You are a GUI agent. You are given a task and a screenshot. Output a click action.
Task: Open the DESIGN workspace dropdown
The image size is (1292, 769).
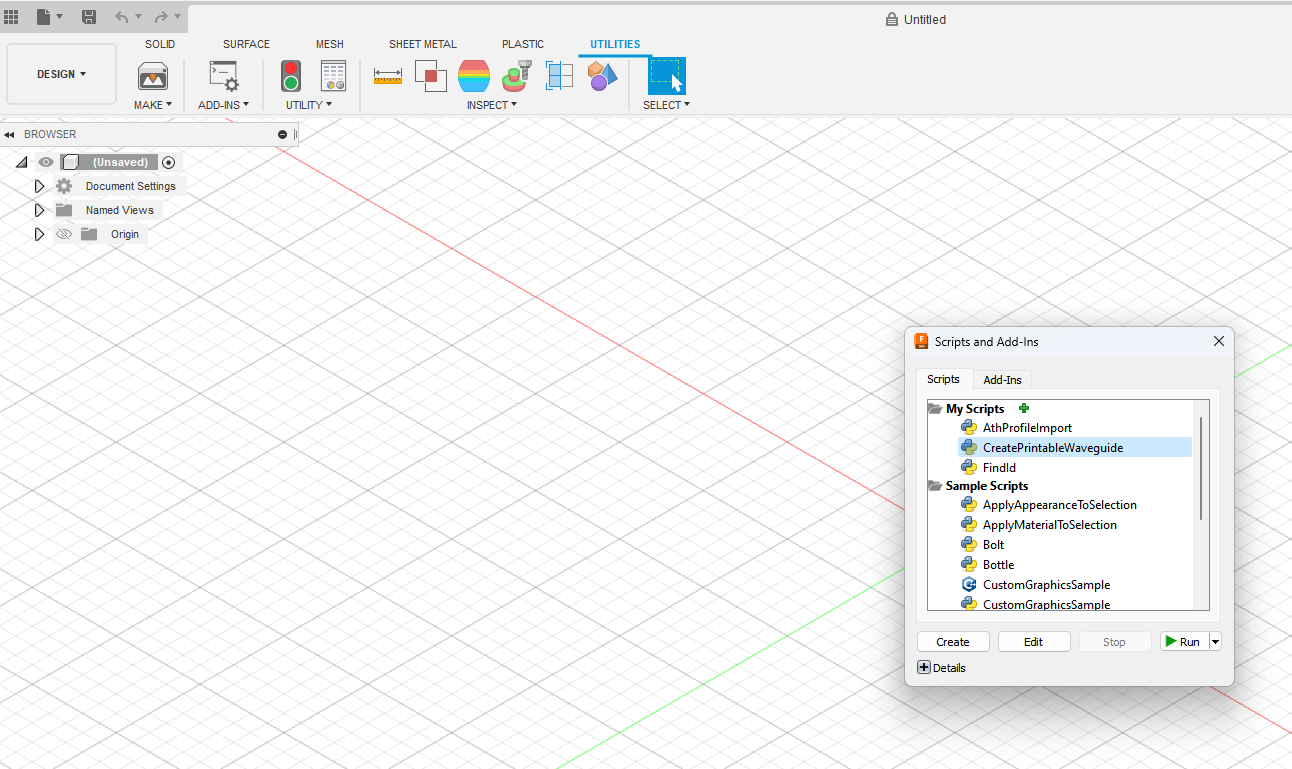tap(61, 74)
